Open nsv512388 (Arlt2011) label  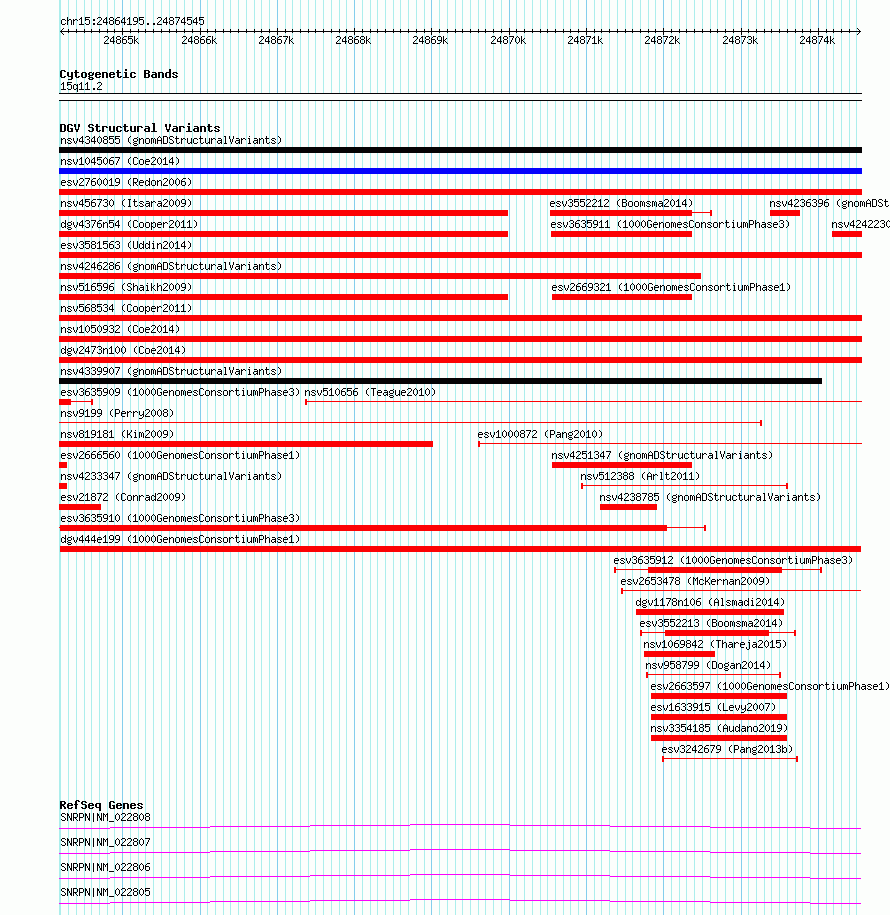point(640,476)
